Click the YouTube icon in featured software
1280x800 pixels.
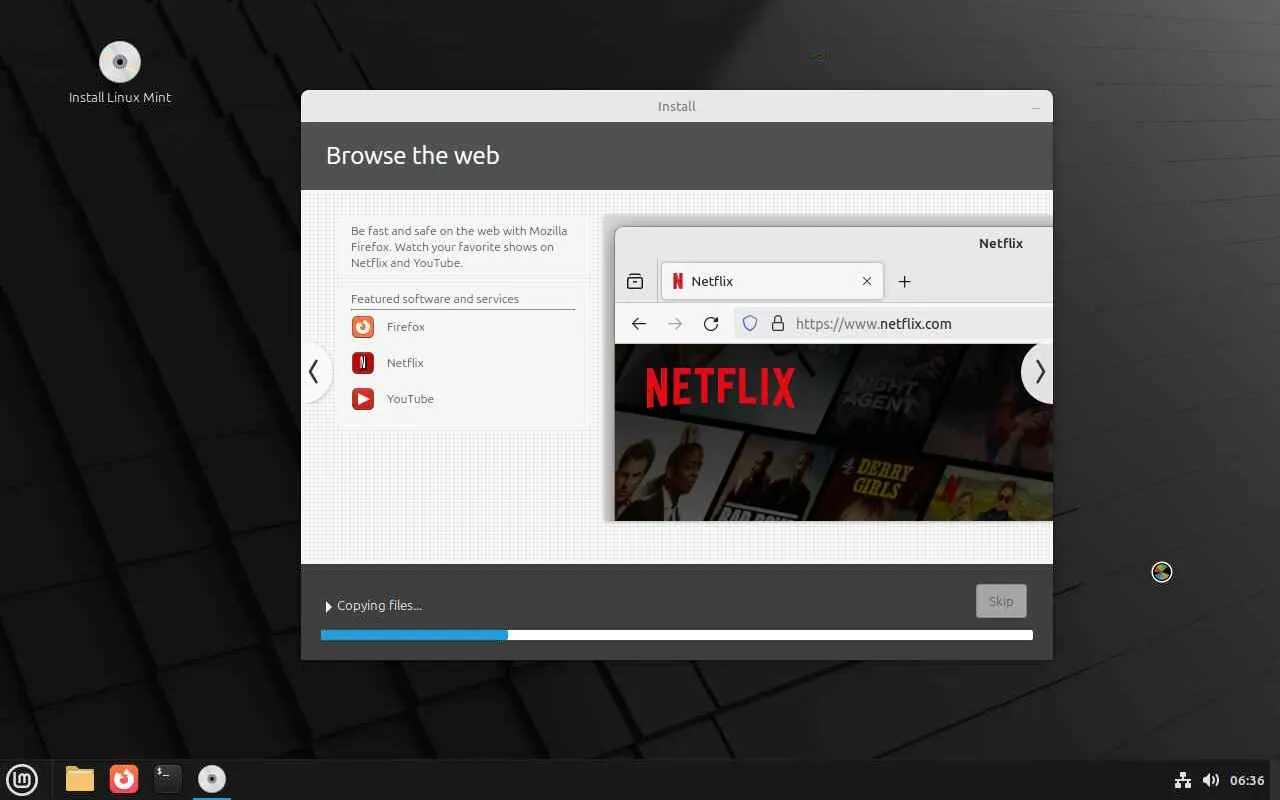(363, 399)
